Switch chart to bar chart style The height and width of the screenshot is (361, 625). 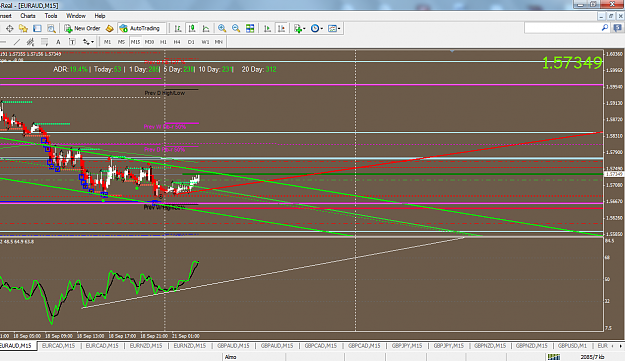coord(178,28)
